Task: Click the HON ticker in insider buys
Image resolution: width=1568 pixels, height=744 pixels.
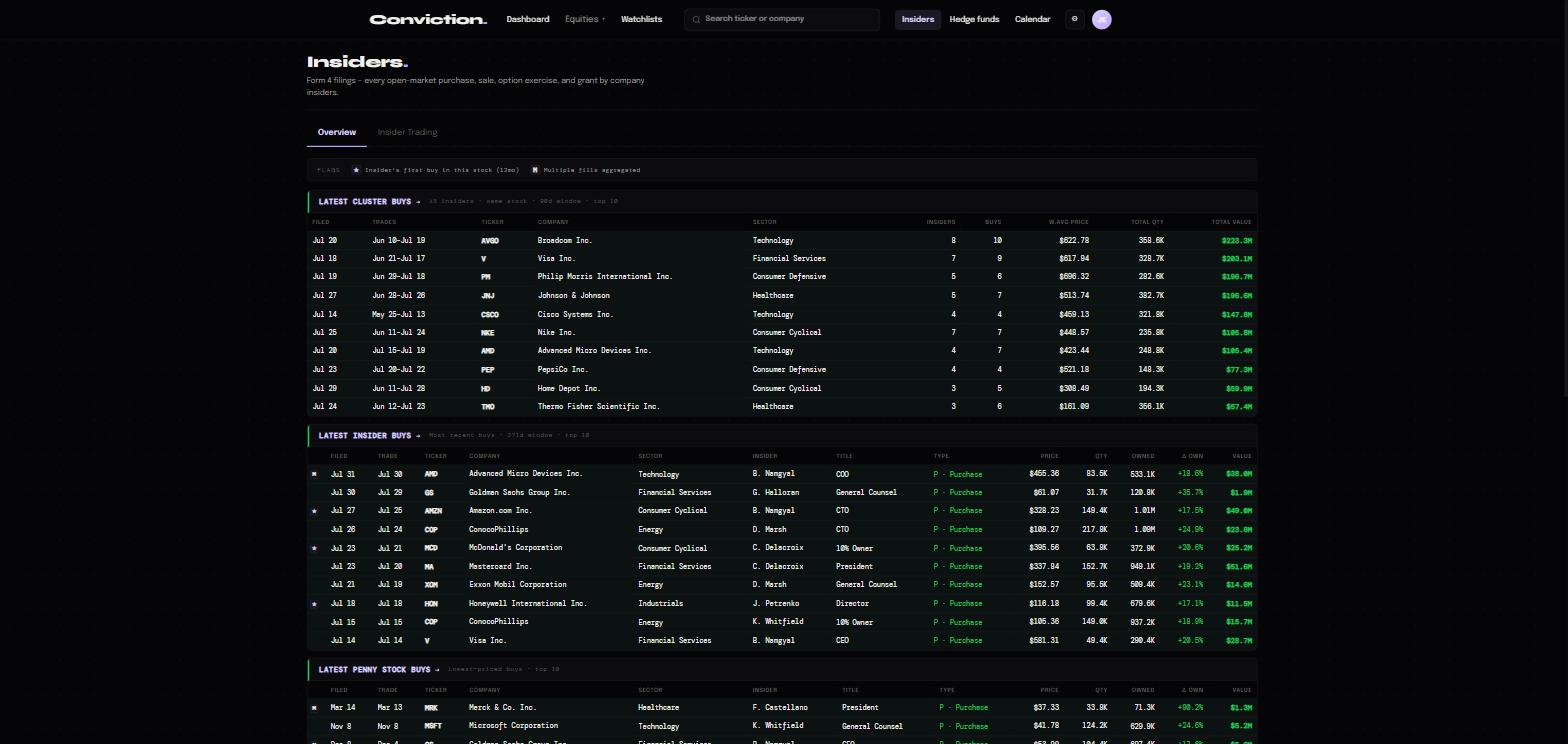Action: (431, 604)
